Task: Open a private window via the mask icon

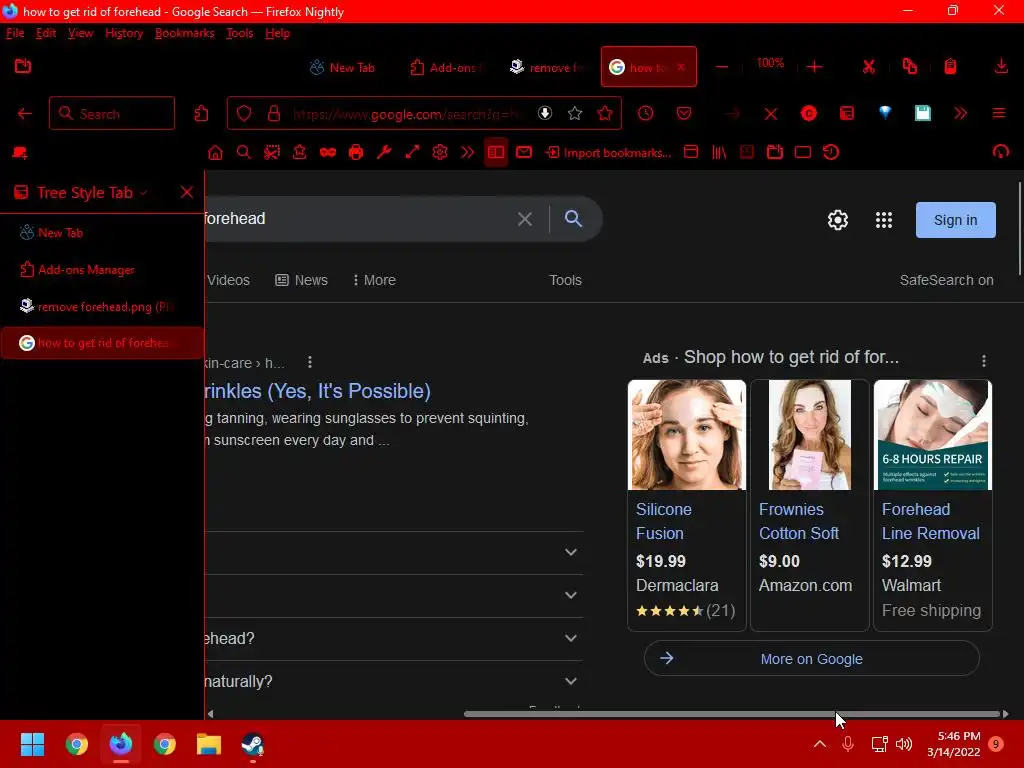Action: (x=328, y=153)
